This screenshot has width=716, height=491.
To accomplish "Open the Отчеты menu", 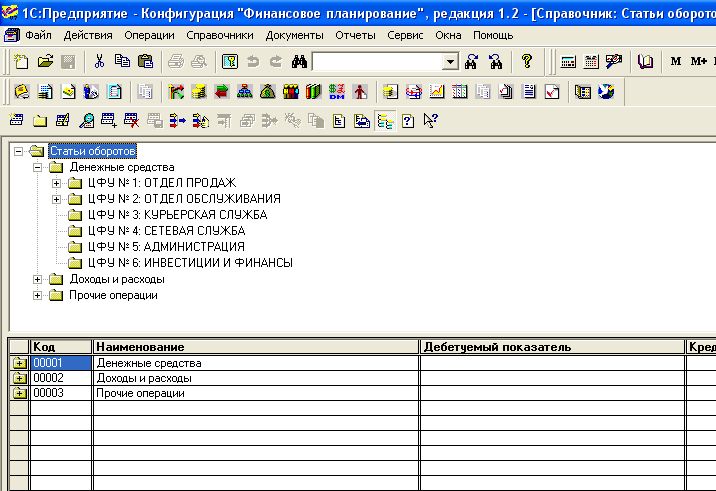I will tap(355, 35).
